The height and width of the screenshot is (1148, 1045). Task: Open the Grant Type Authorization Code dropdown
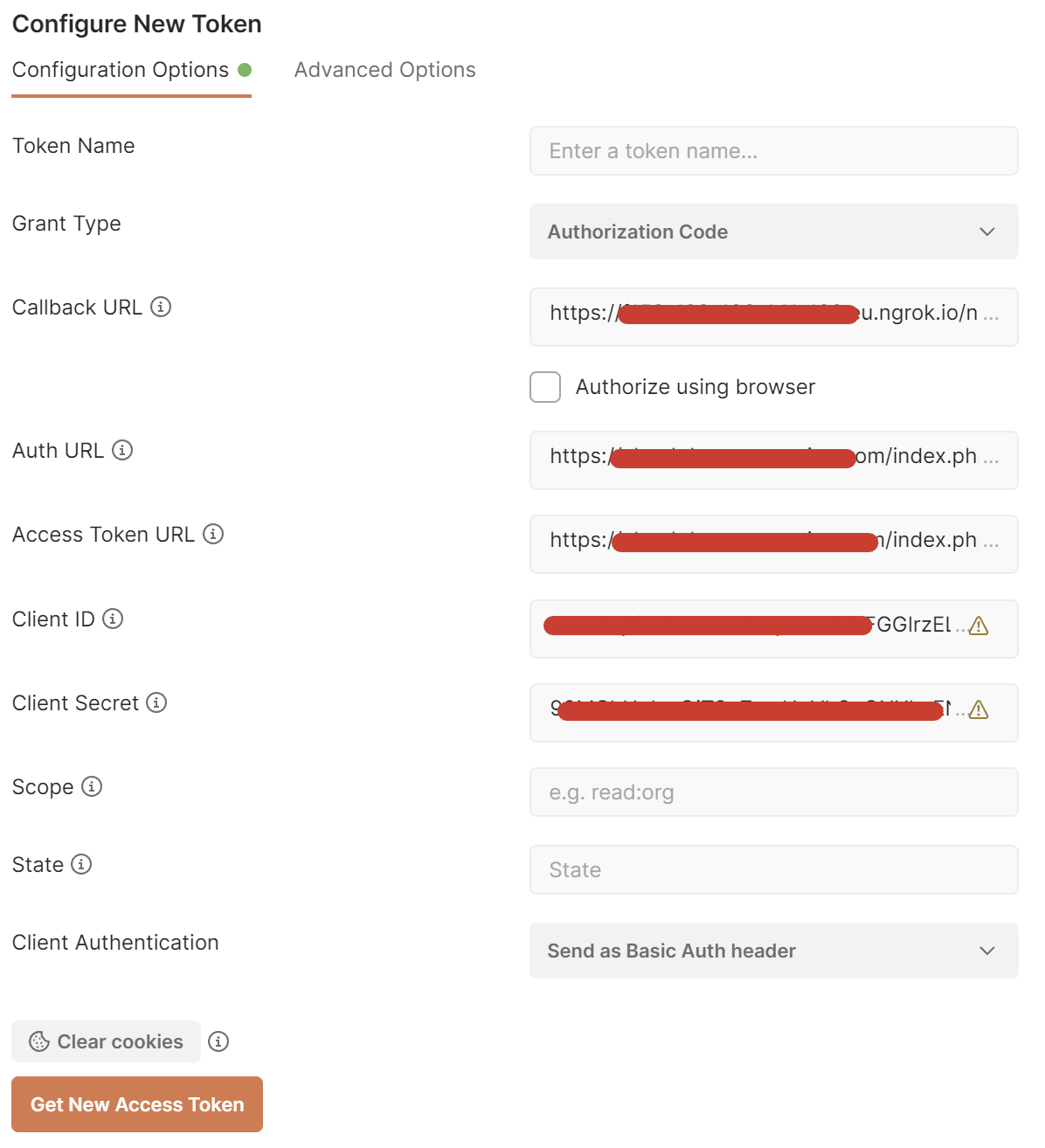pyautogui.click(x=774, y=232)
